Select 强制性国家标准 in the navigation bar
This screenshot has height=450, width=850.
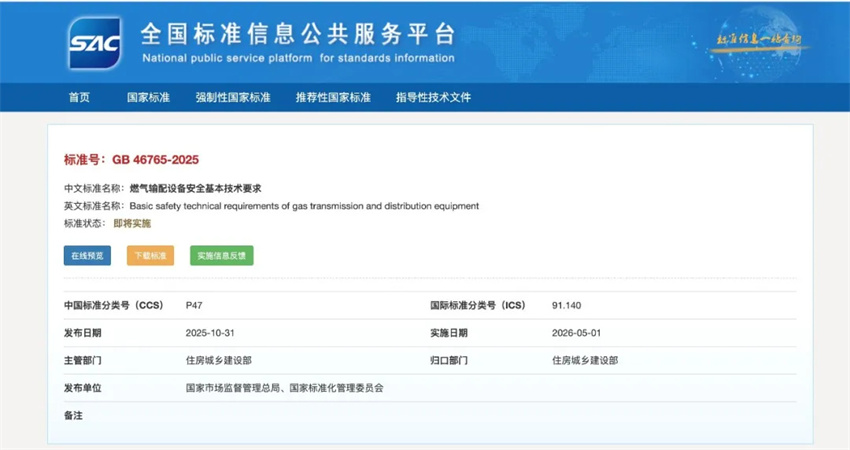click(x=233, y=97)
